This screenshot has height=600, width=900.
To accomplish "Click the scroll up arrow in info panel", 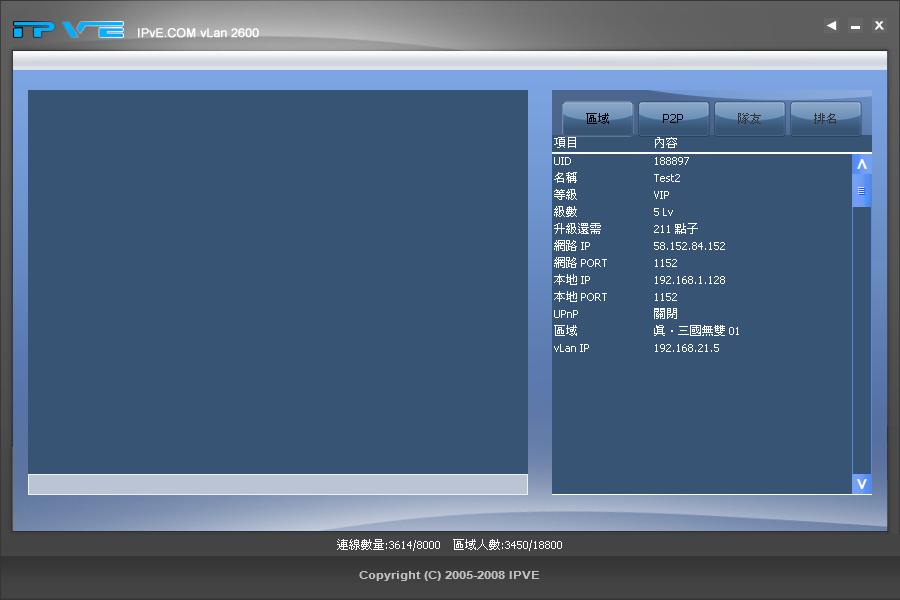I will pos(862,165).
